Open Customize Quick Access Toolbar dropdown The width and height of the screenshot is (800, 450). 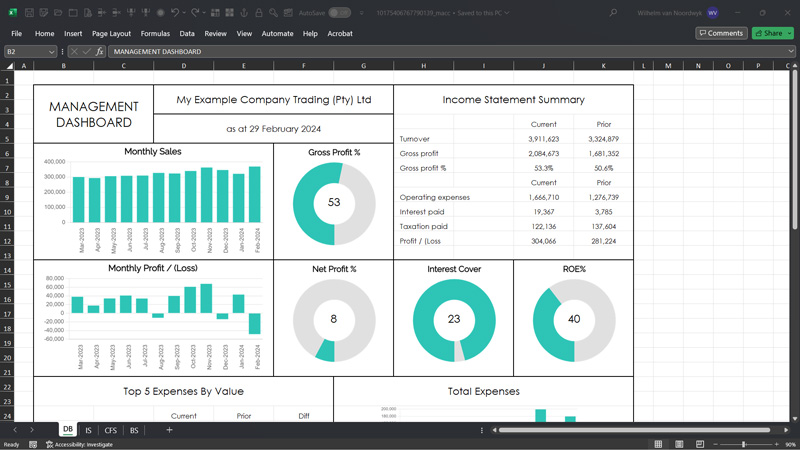(x=362, y=13)
